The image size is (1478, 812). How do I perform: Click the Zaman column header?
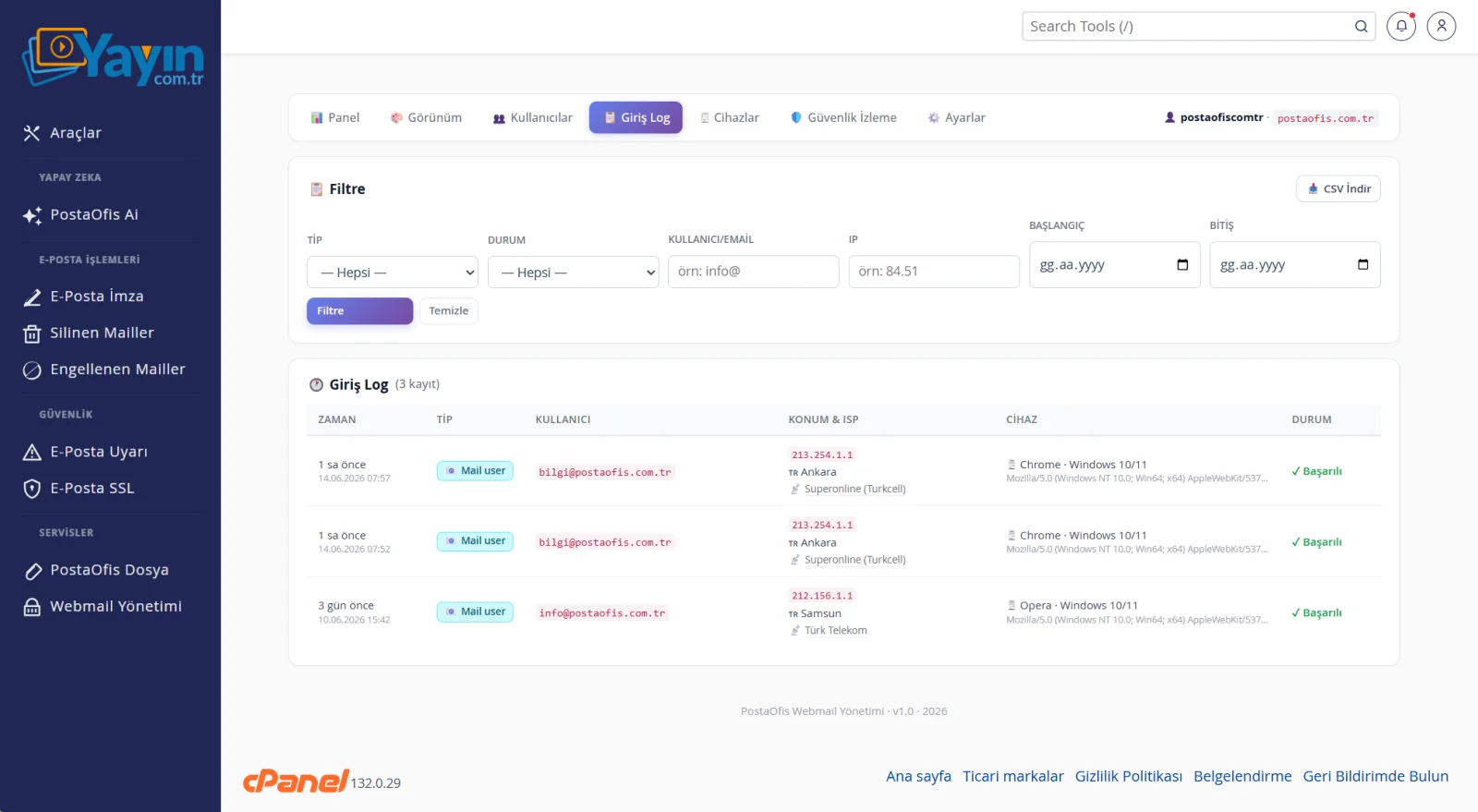[337, 419]
